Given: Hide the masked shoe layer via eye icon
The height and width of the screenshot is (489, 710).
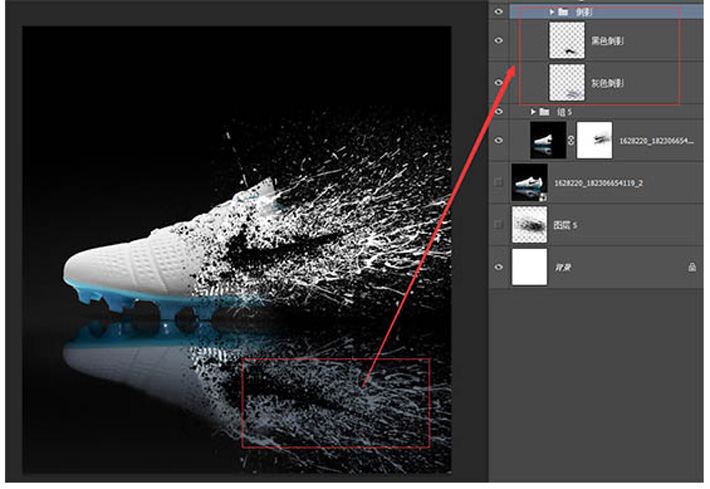Looking at the screenshot, I should (500, 141).
